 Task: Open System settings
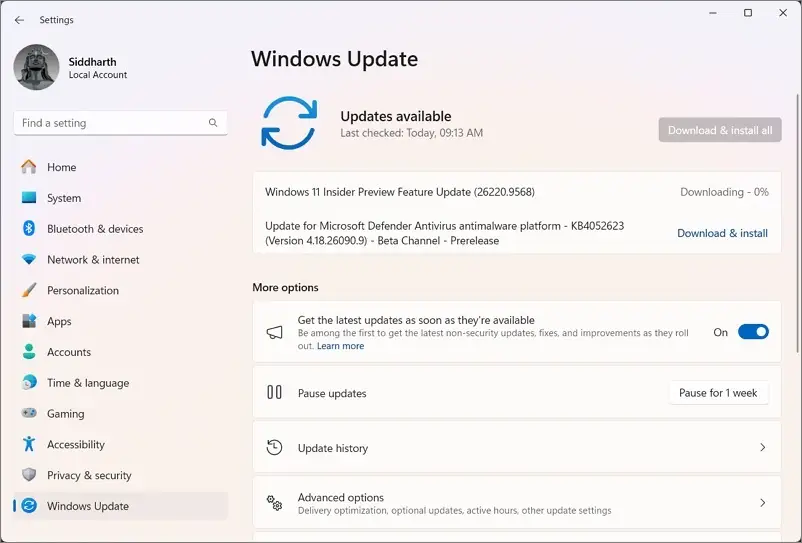coord(121,198)
